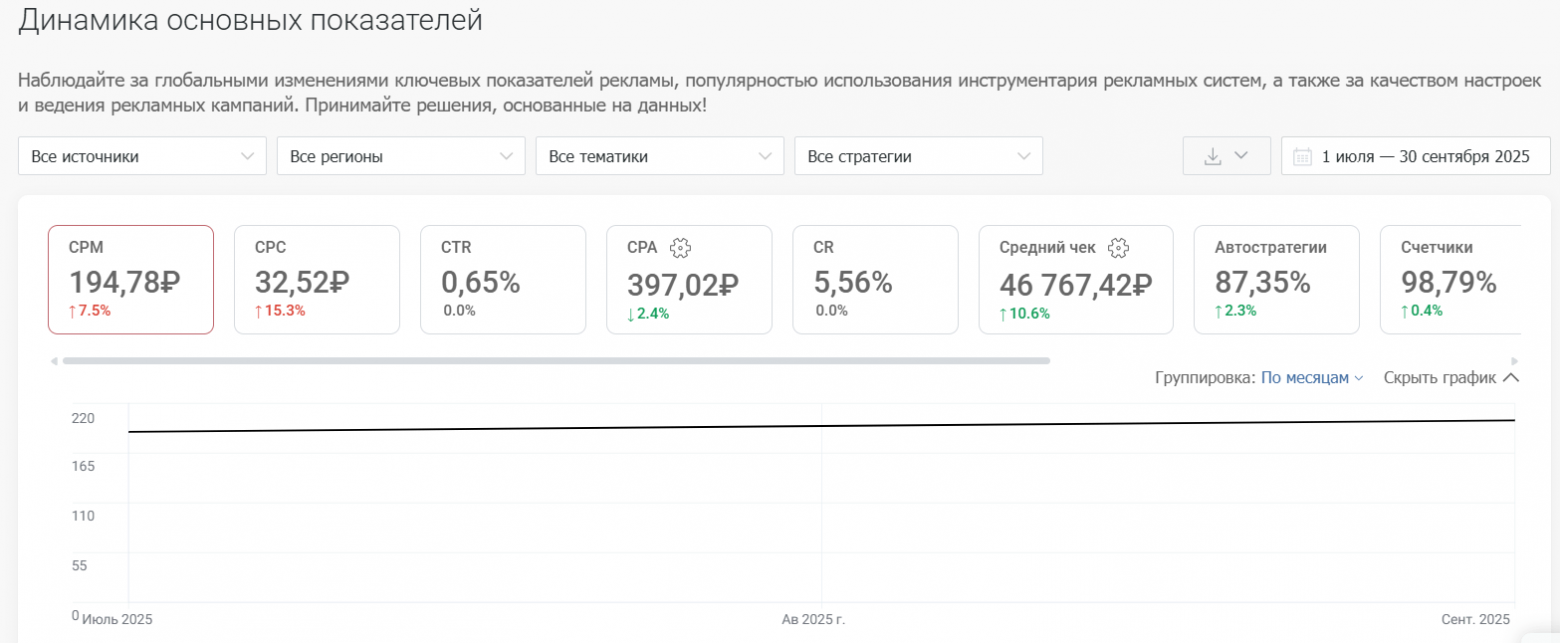Click the right scroll arrow under metric cards
1560x643 pixels.
(1515, 361)
